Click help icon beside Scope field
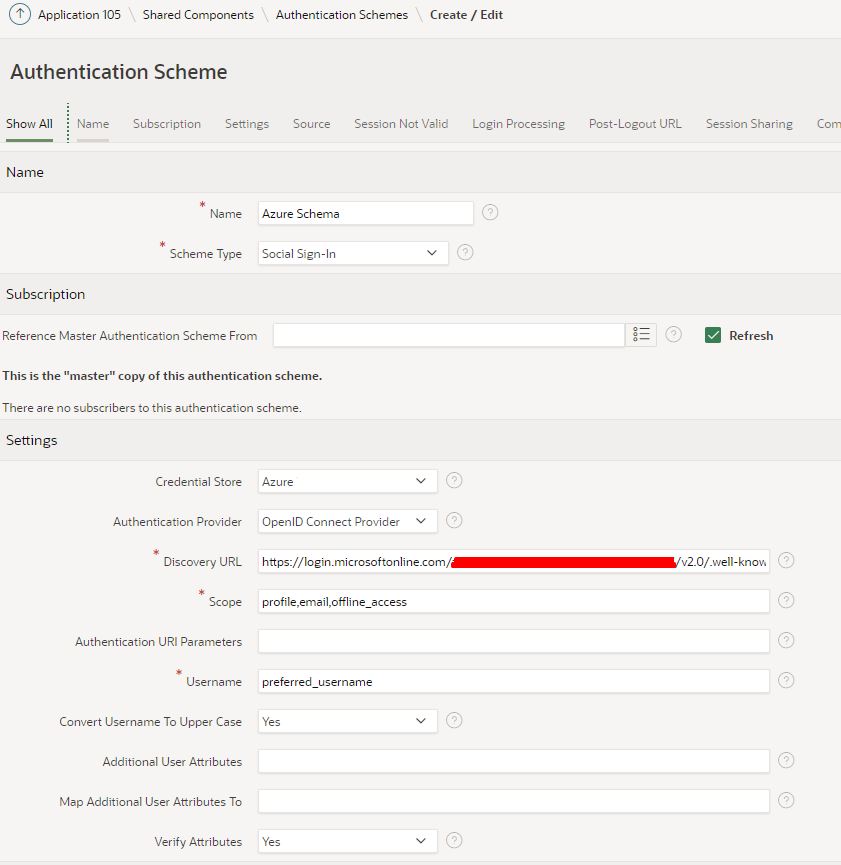Screen dimensions: 841x865 786,601
